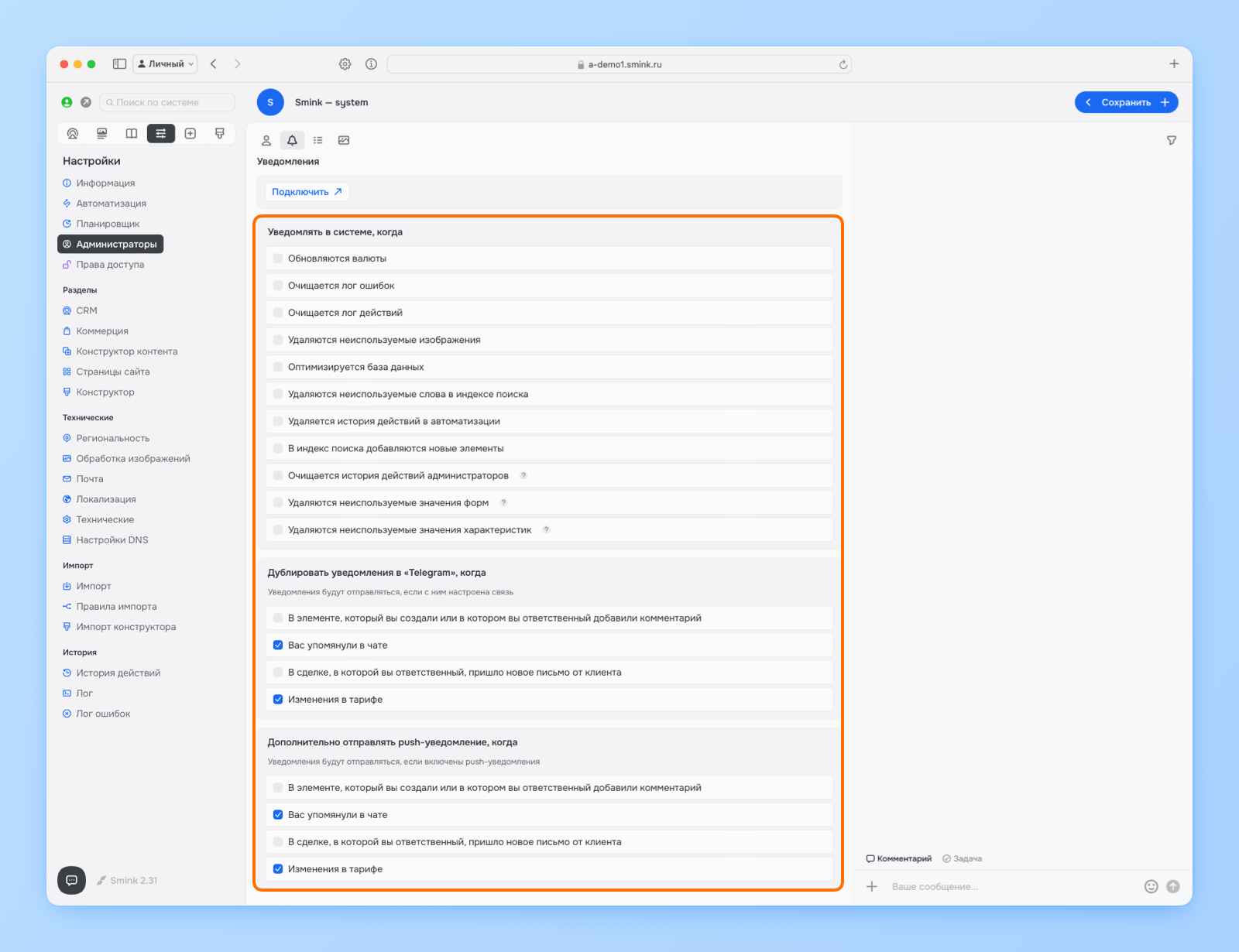Switch to the administrator profile tab icon

point(266,140)
